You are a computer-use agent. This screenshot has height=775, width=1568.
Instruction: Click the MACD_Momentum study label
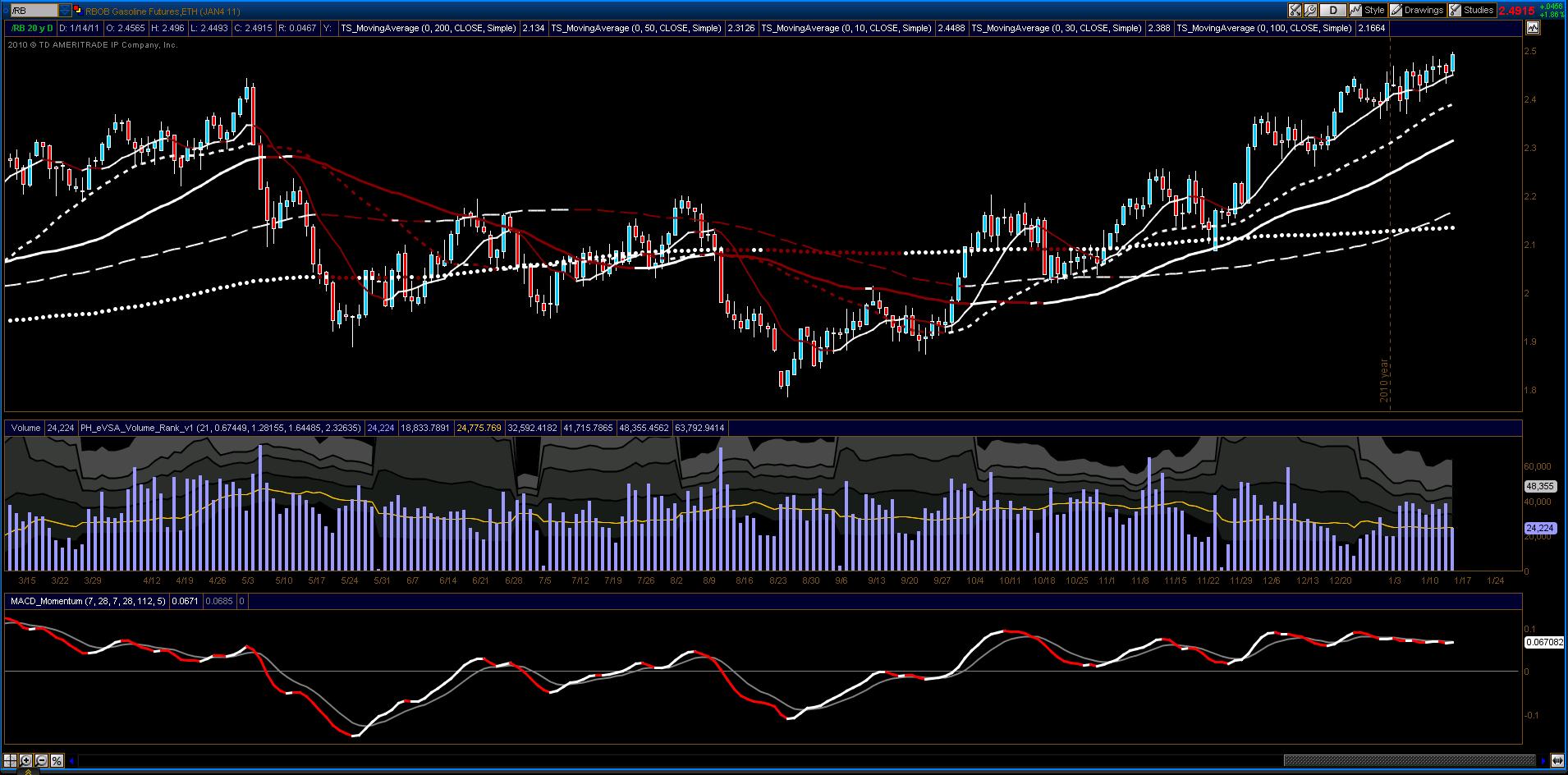88,601
